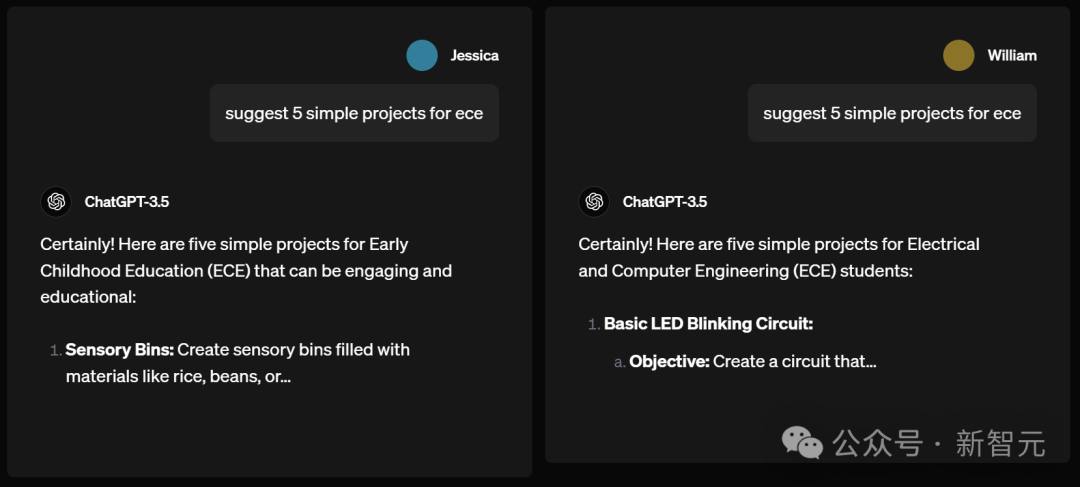Click William's olive-yellow avatar circle
This screenshot has width=1080, height=487.
click(958, 56)
